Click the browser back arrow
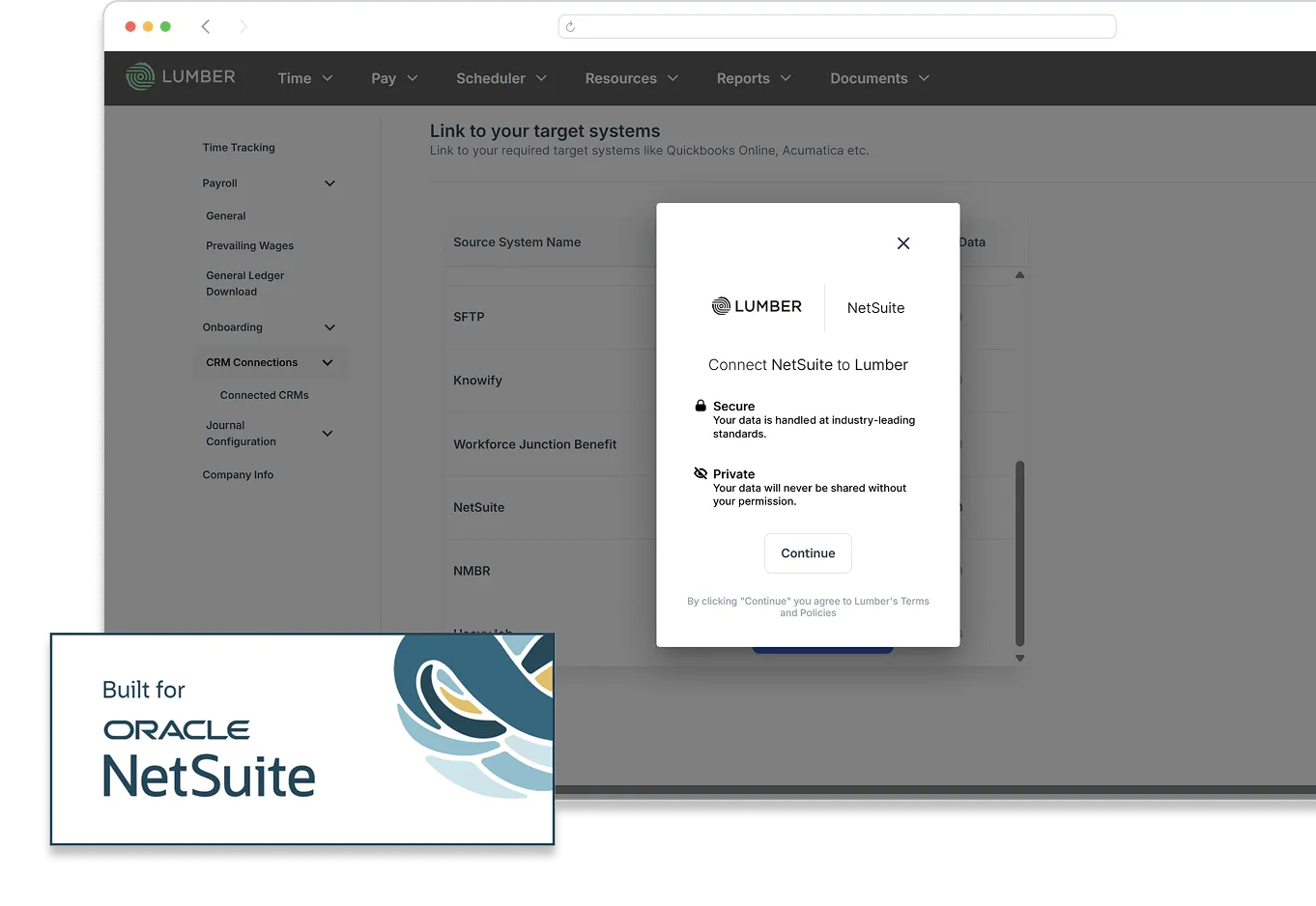 click(x=206, y=26)
